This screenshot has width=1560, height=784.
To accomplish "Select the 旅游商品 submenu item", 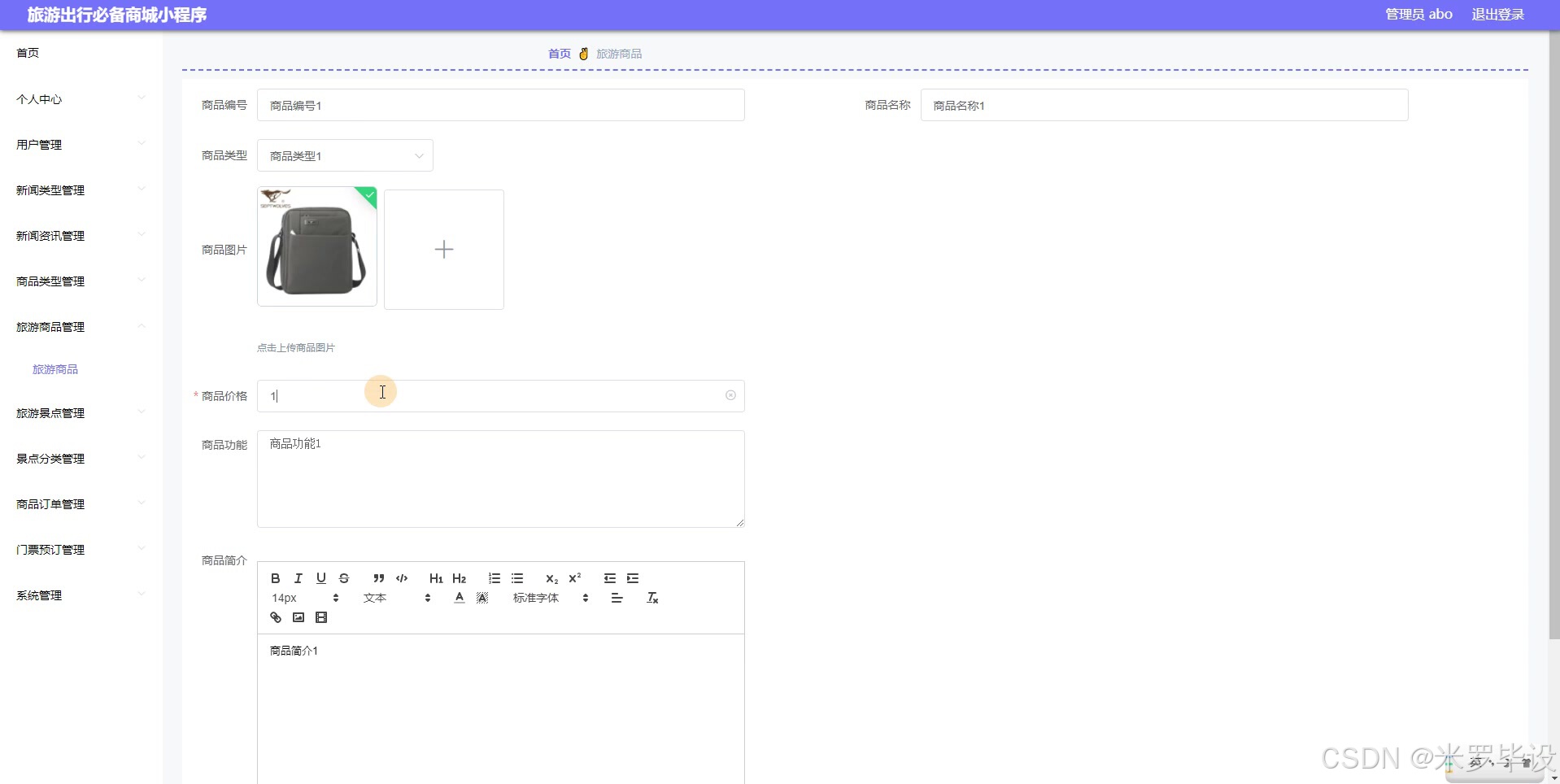I will click(55, 369).
